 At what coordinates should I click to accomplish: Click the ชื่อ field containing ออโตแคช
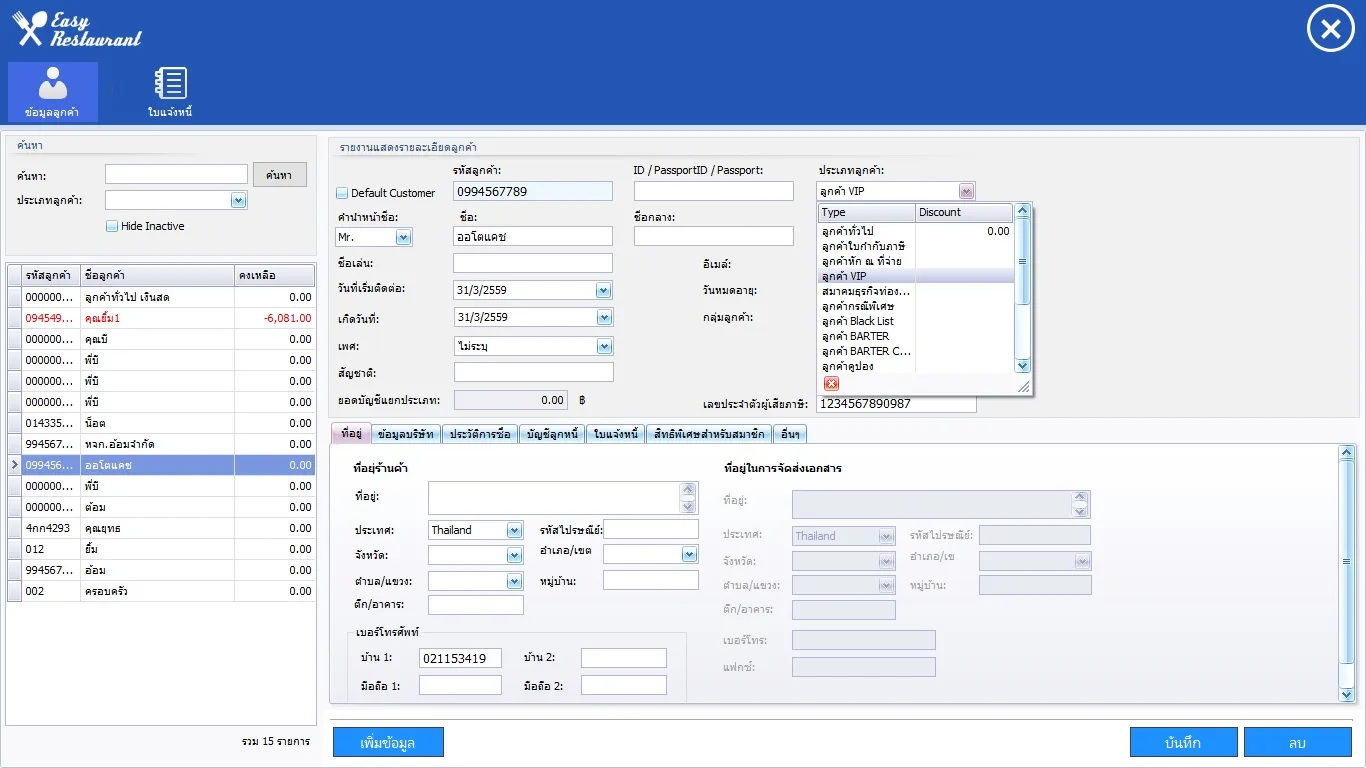click(533, 236)
